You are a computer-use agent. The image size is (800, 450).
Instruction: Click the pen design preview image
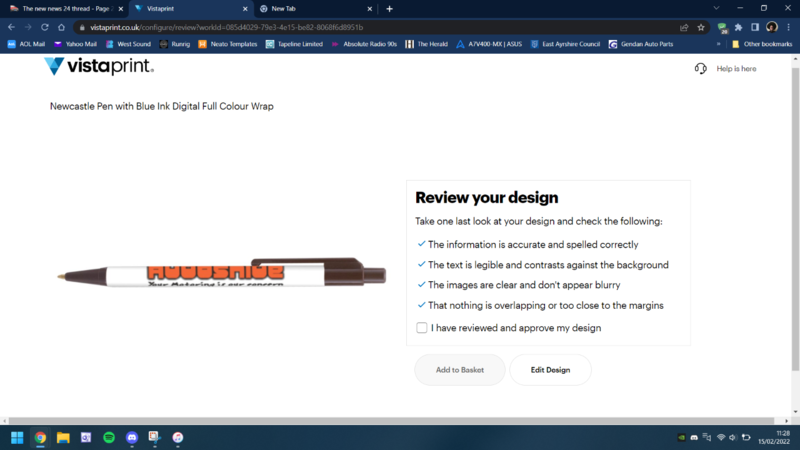(x=222, y=273)
